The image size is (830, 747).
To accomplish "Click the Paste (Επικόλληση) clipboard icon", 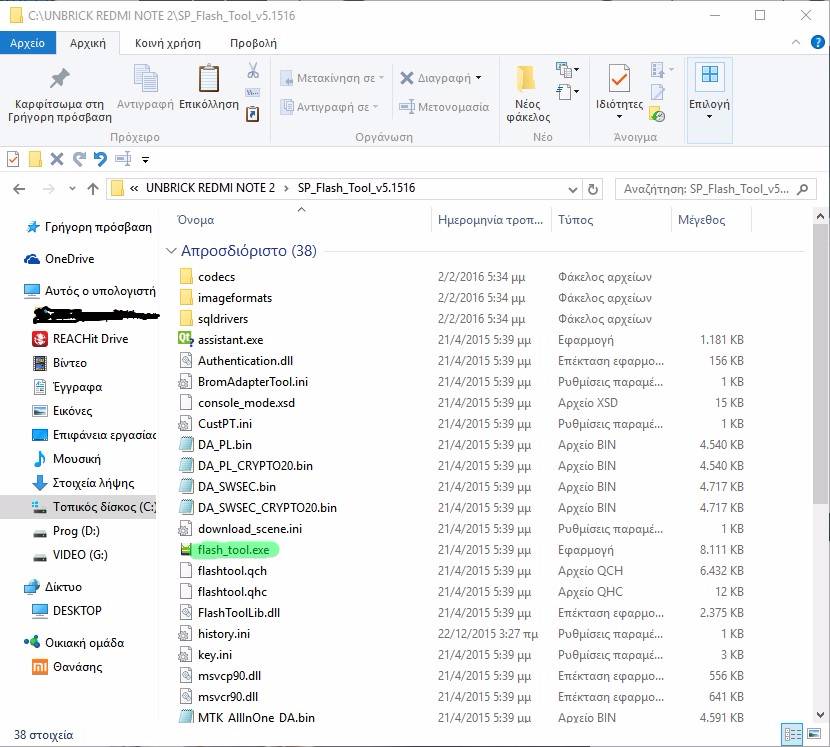I will tap(209, 80).
